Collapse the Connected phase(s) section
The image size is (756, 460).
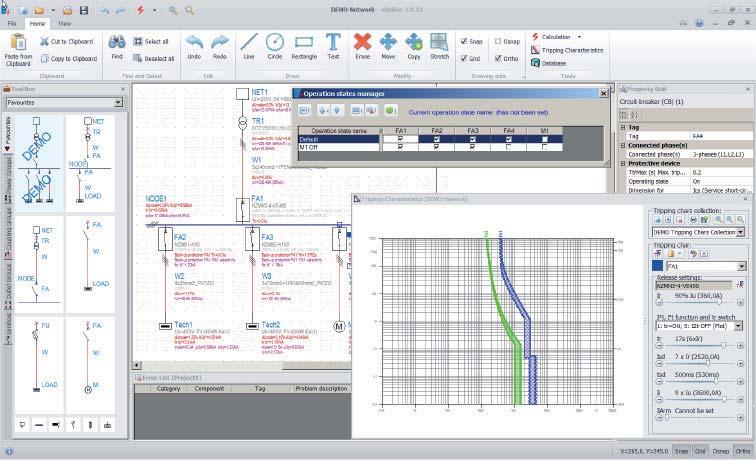click(x=623, y=145)
